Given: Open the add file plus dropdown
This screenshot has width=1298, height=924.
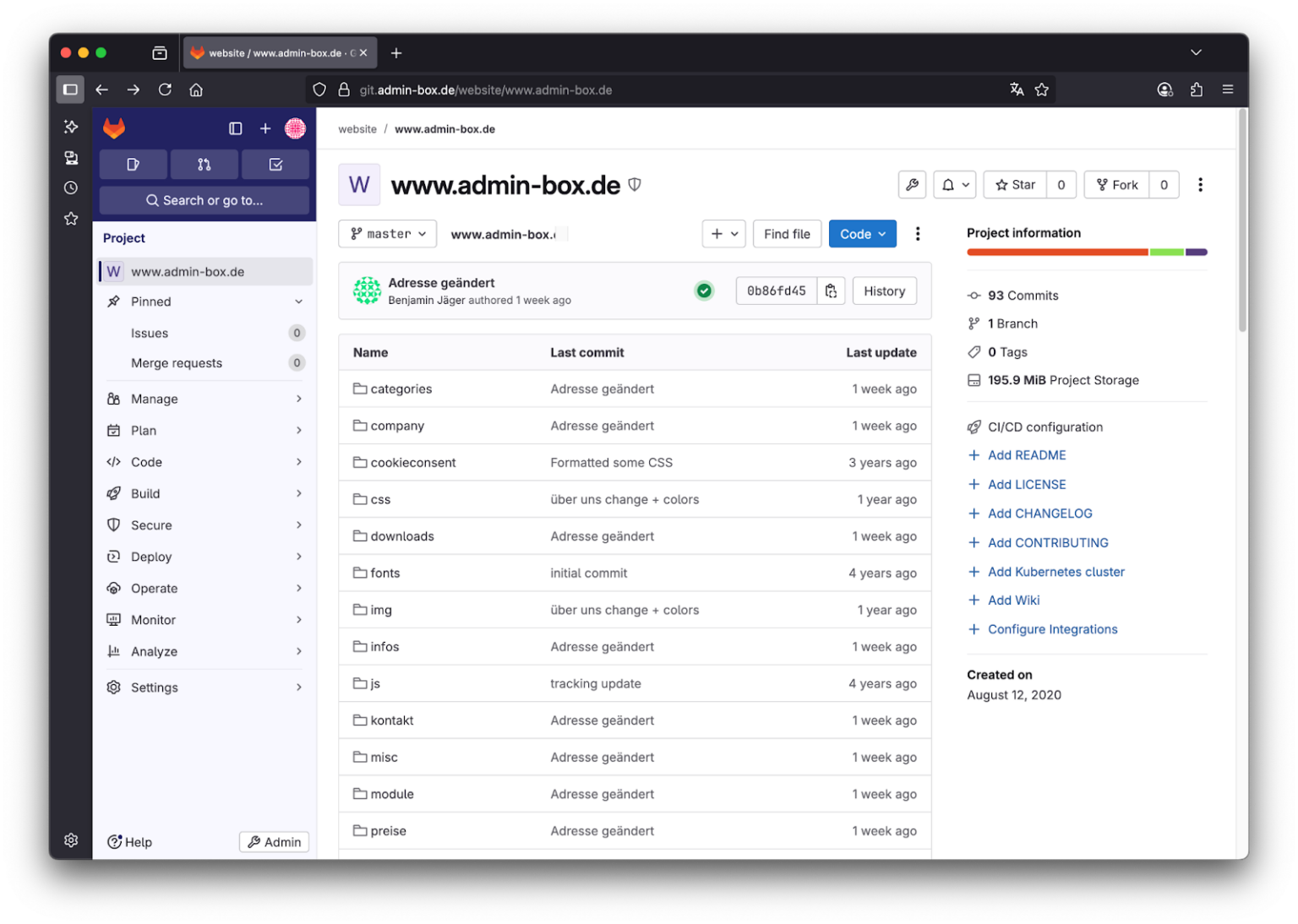Looking at the screenshot, I should click(724, 234).
